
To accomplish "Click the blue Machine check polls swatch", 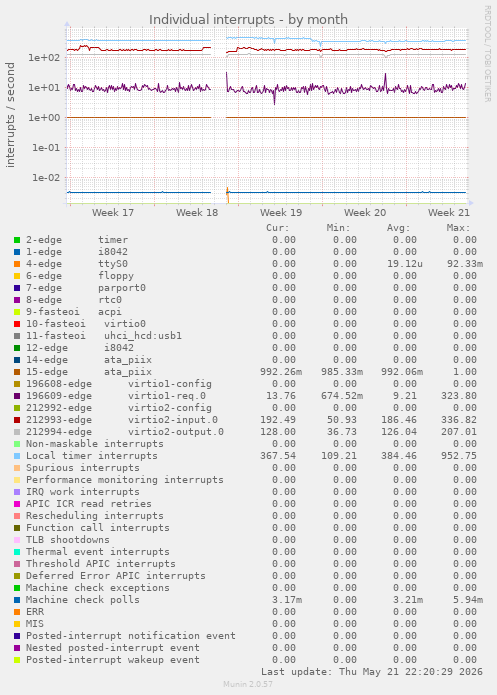I will pos(17,600).
